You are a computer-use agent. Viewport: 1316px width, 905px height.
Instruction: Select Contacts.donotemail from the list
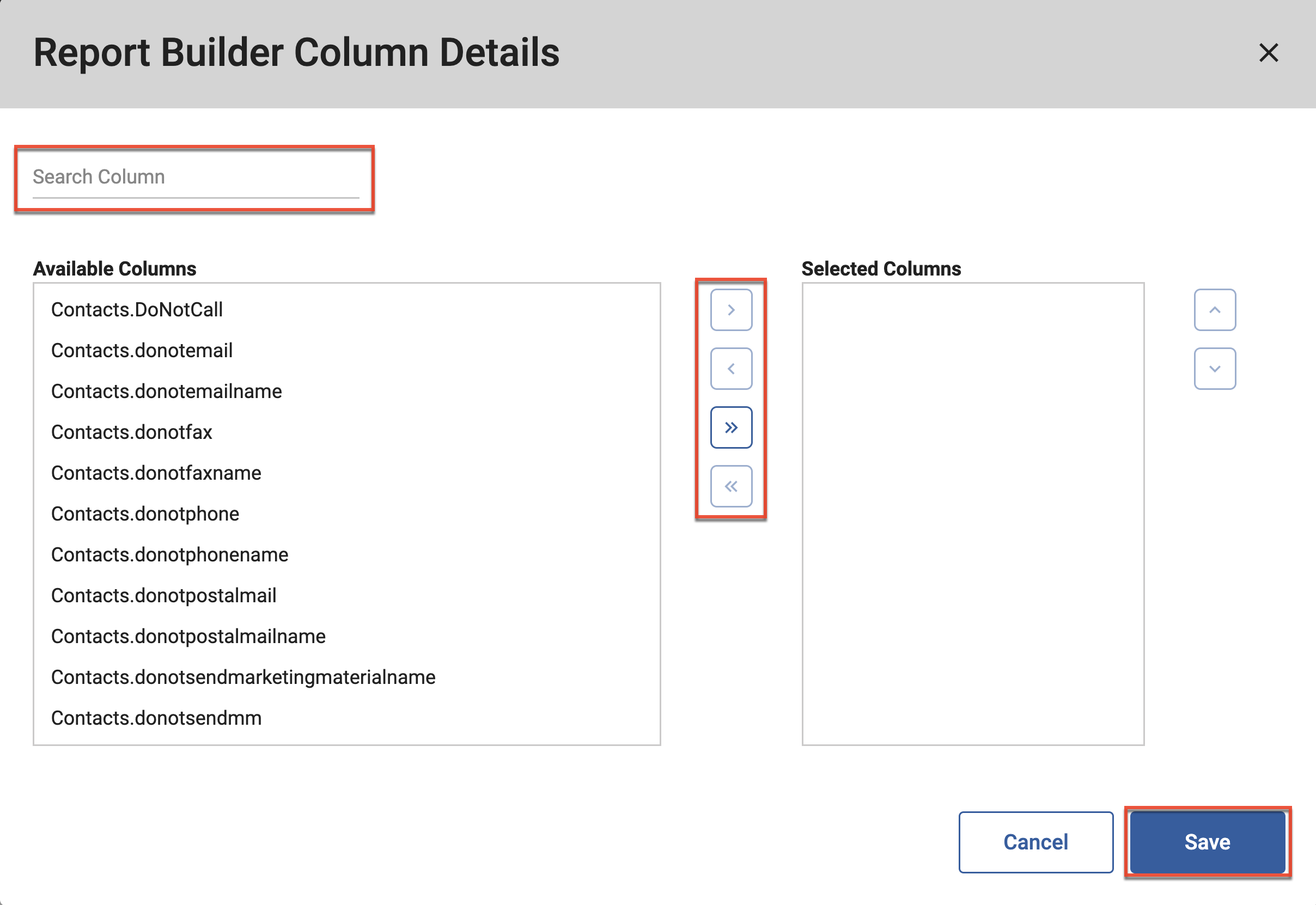[x=141, y=351]
